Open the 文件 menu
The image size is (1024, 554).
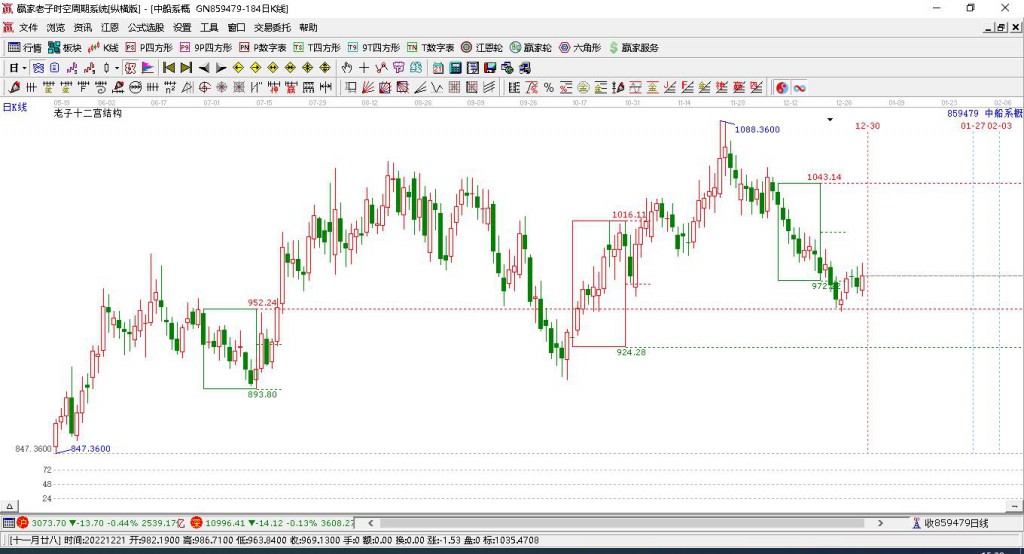[28, 27]
